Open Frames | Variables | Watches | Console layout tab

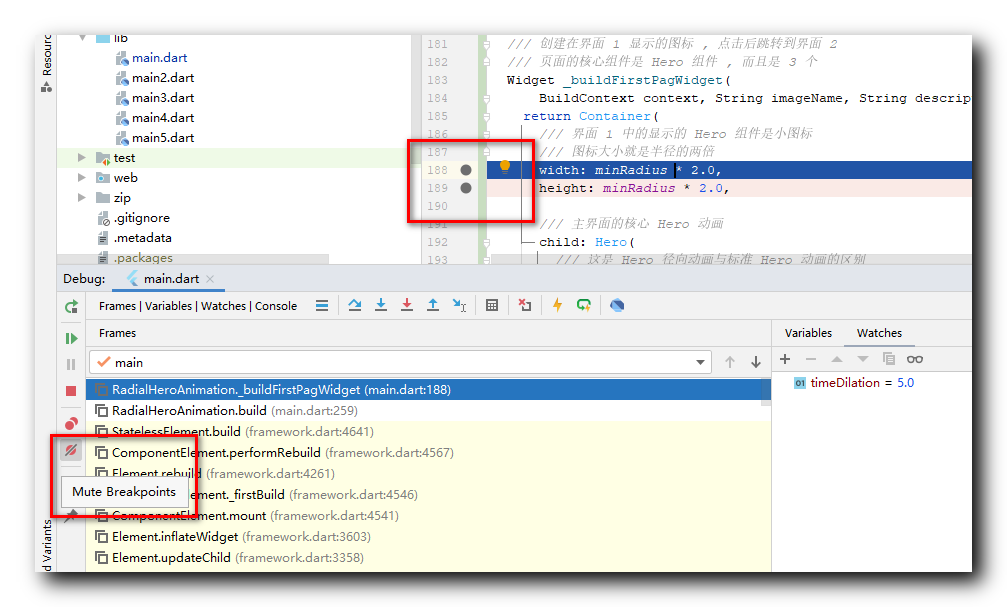coord(198,306)
